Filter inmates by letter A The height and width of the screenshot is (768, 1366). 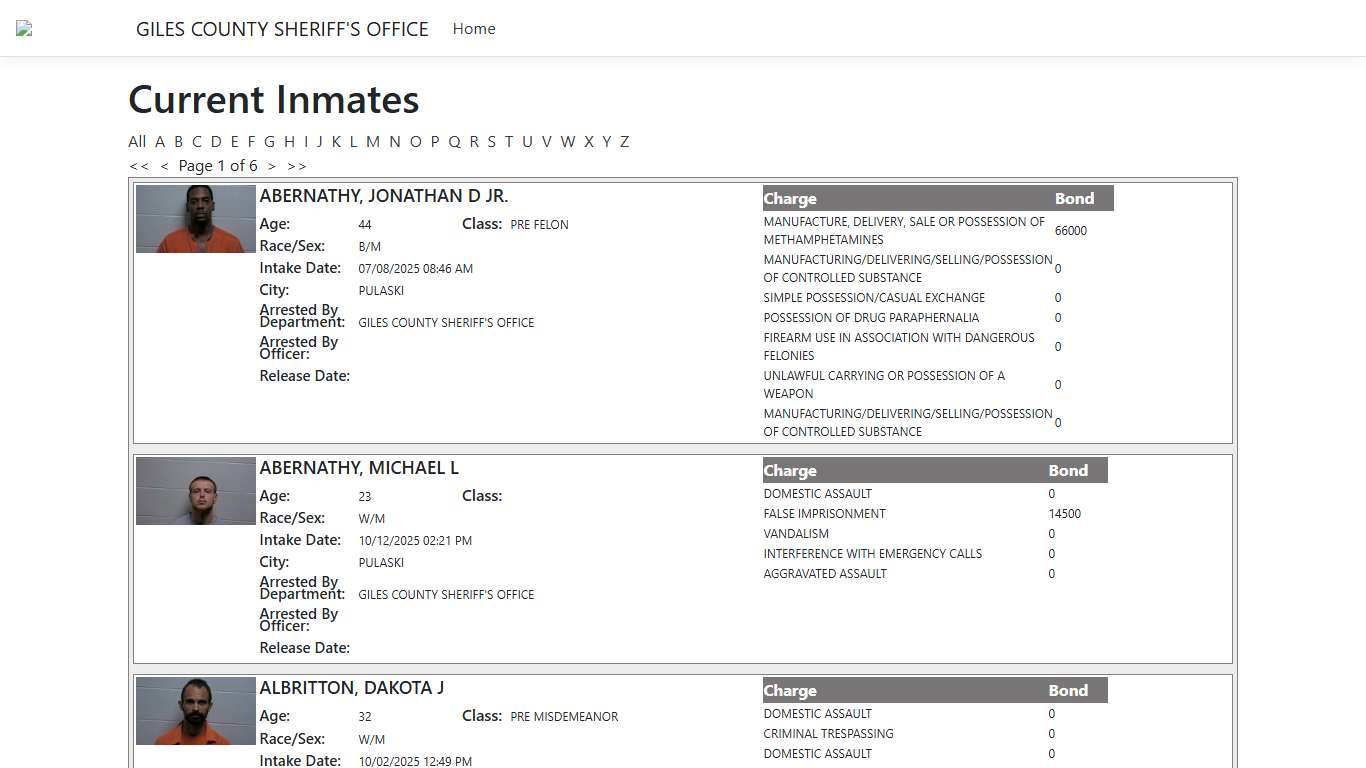(x=160, y=141)
